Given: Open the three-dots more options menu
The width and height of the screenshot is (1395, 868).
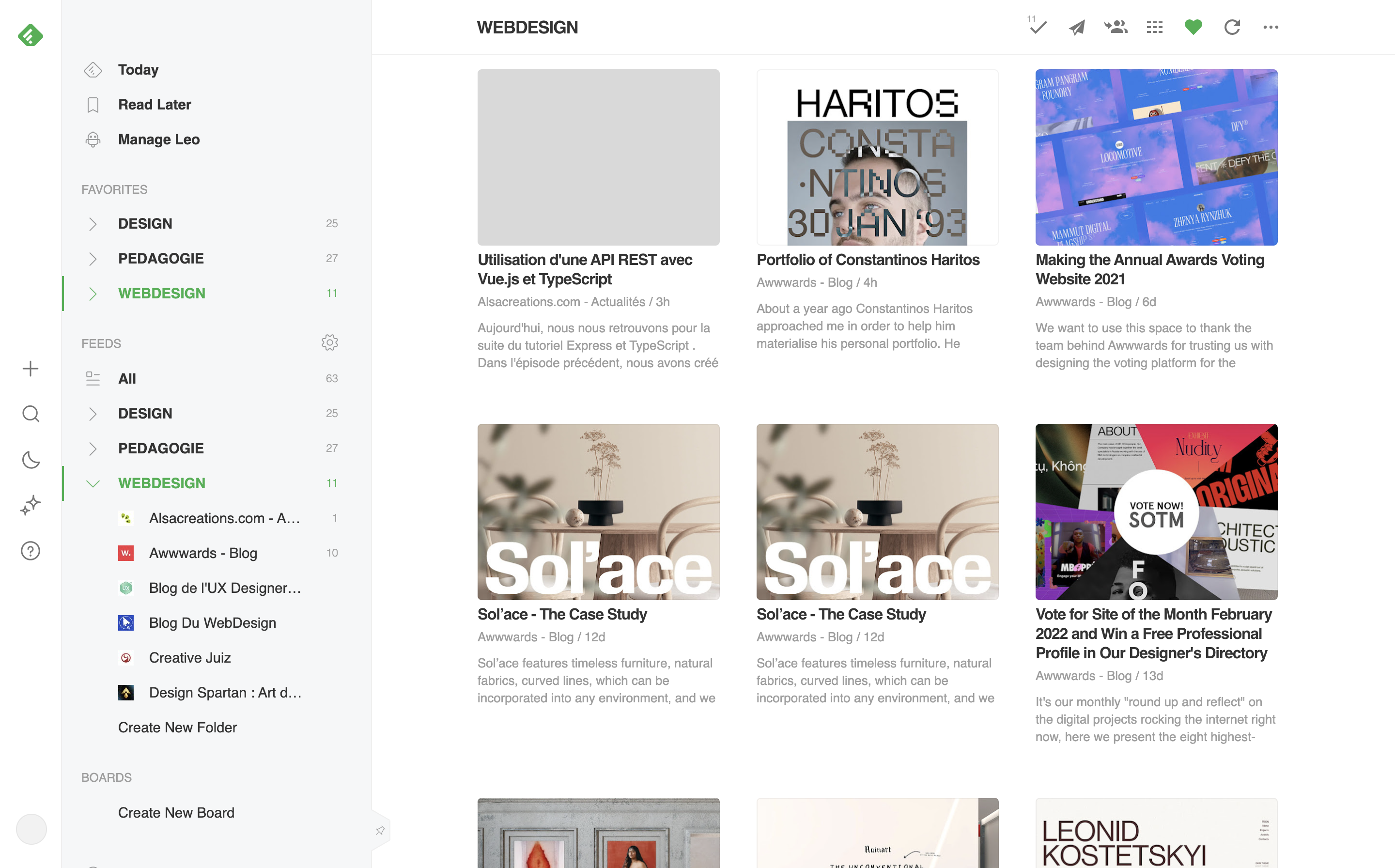Looking at the screenshot, I should click(x=1271, y=27).
